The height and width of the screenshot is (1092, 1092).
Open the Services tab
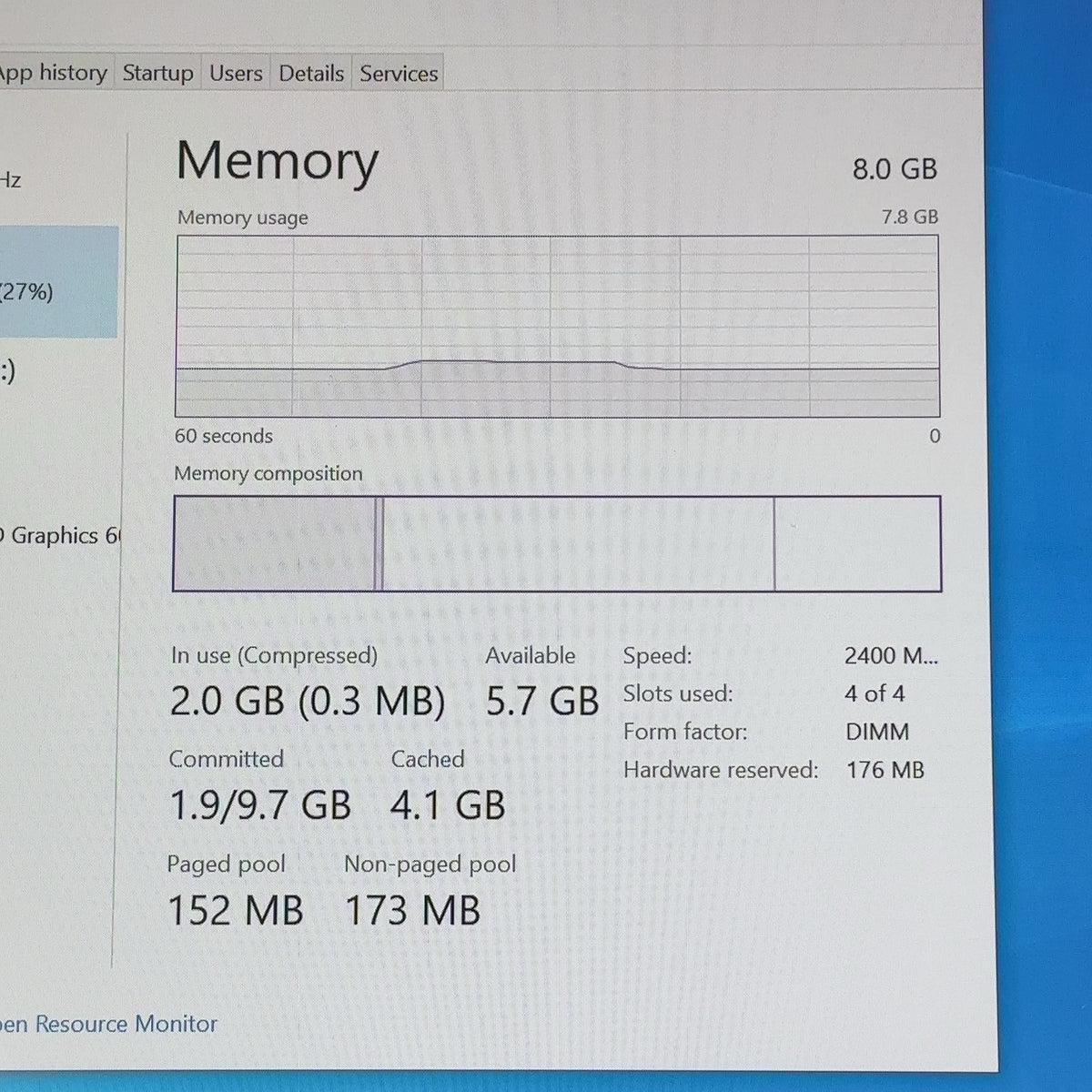(x=399, y=74)
